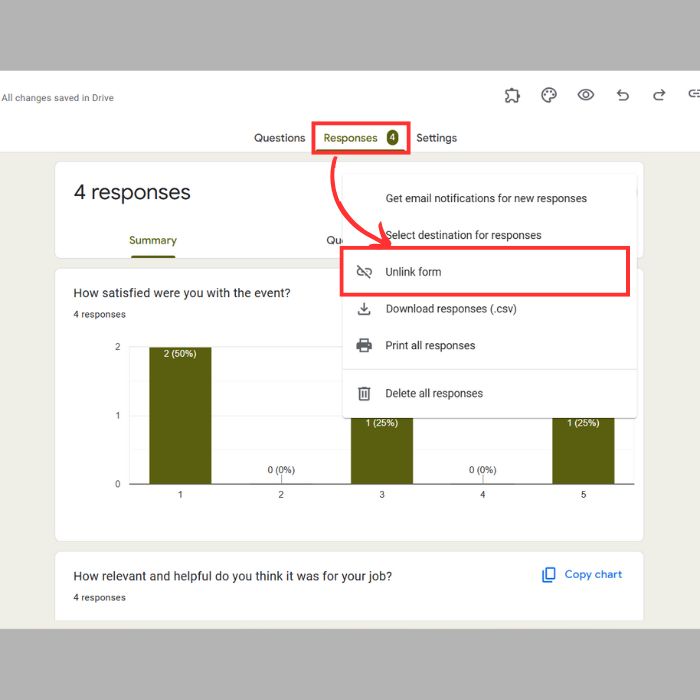This screenshot has height=700, width=700.
Task: Click All changes saved in Drive text
Action: (58, 98)
